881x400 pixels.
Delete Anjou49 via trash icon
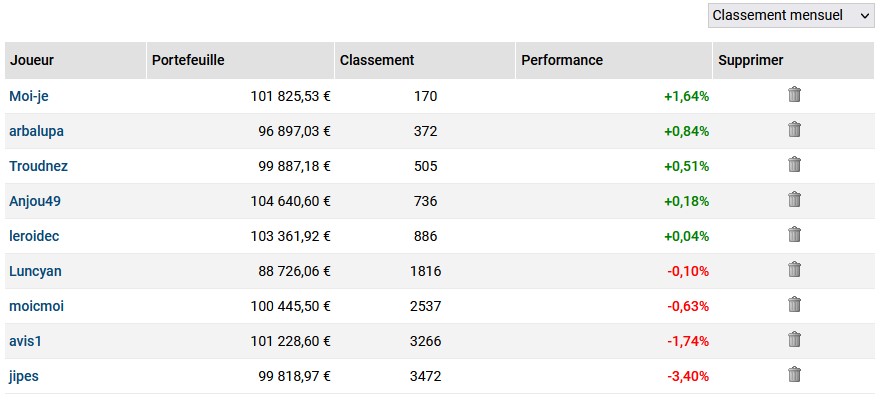click(x=794, y=199)
